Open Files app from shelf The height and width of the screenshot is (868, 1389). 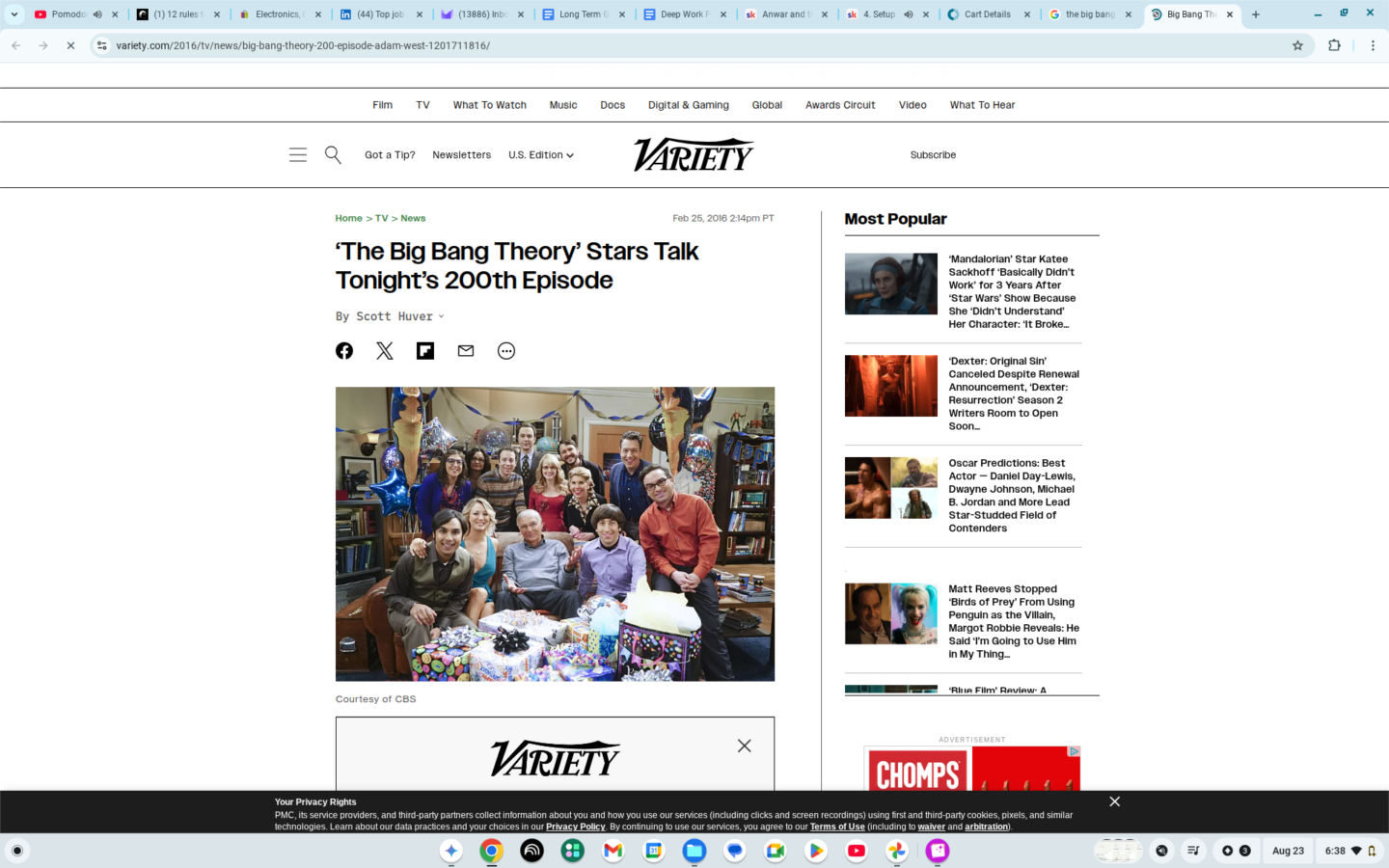694,851
